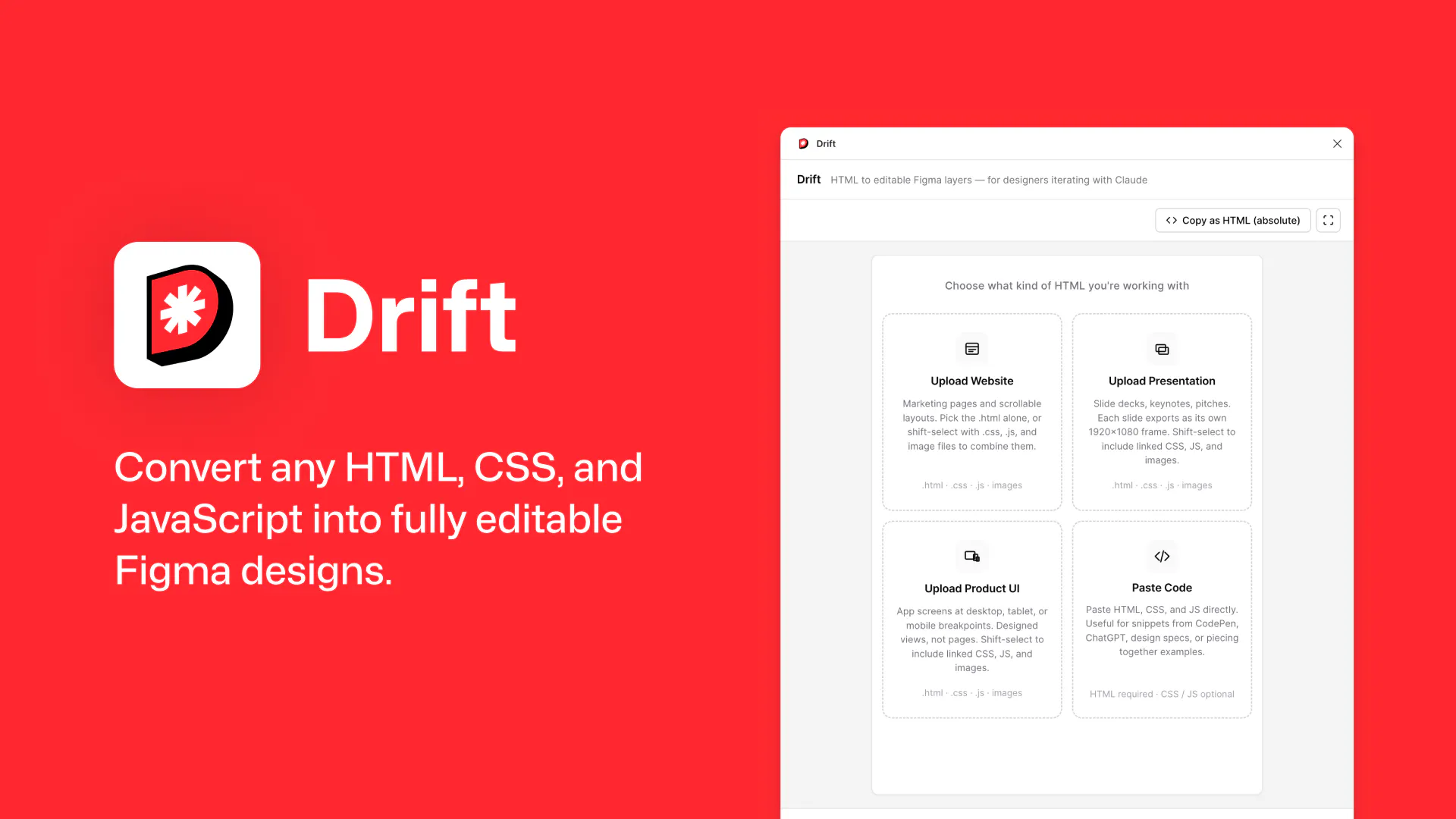This screenshot has height=819, width=1456.
Task: Click the Slide decks description text
Action: 1162,432
